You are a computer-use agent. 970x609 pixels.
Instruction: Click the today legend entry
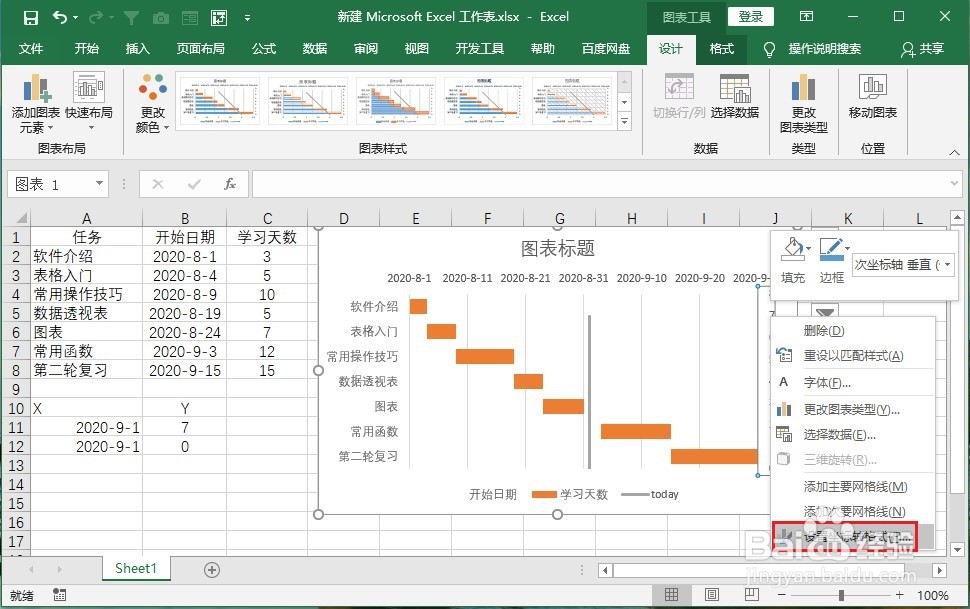[650, 494]
